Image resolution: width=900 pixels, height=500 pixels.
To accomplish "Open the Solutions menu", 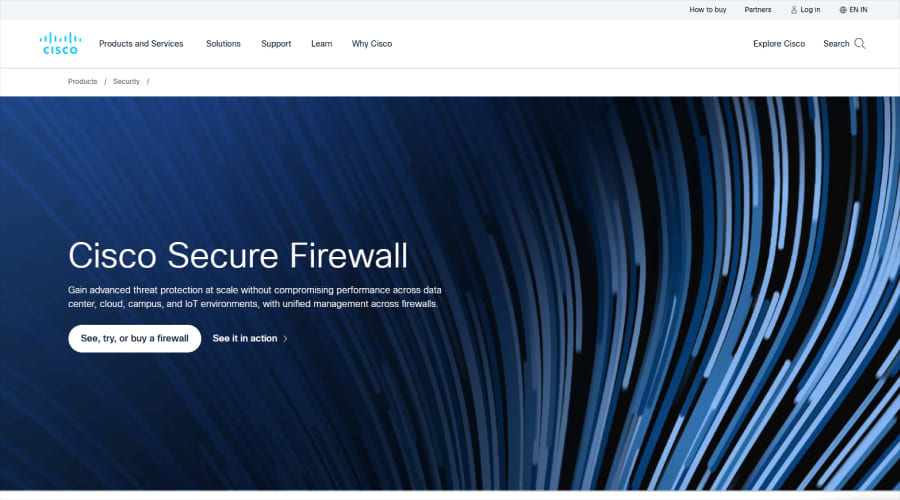I will [x=223, y=44].
